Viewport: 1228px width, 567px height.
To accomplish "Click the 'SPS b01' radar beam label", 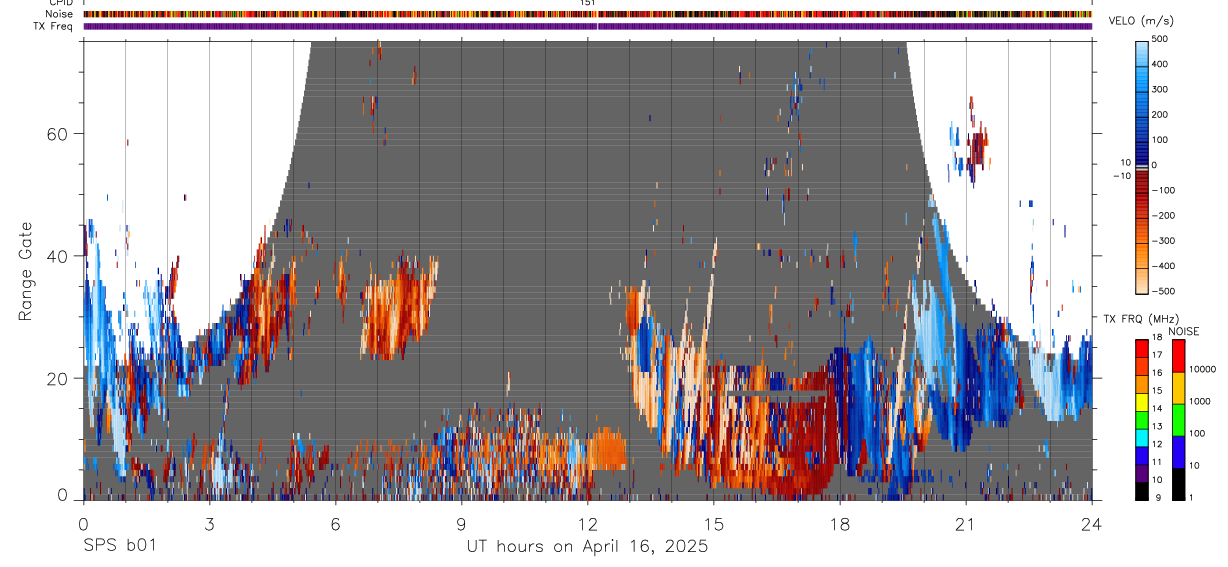I will (x=119, y=546).
